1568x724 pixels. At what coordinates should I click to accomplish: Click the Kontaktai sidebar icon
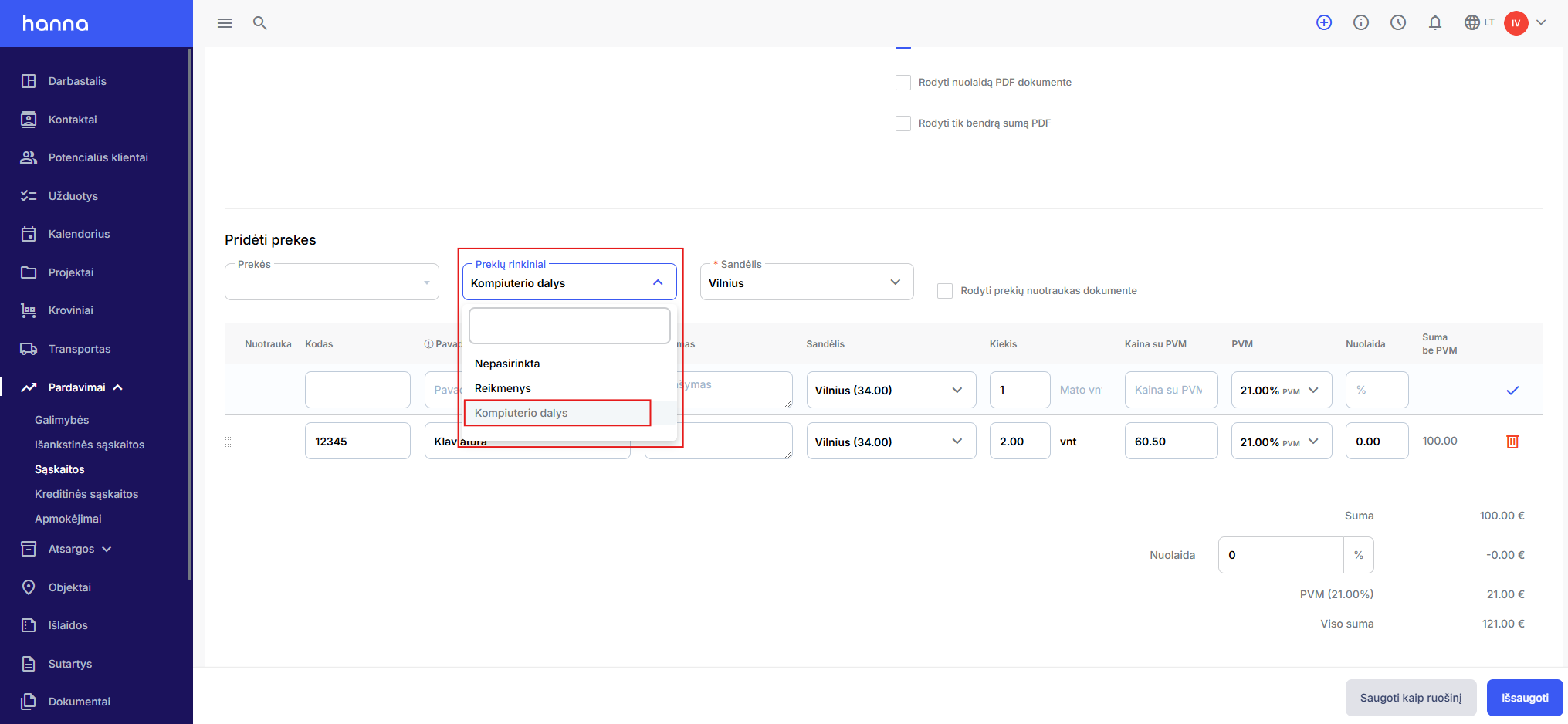pyautogui.click(x=29, y=120)
